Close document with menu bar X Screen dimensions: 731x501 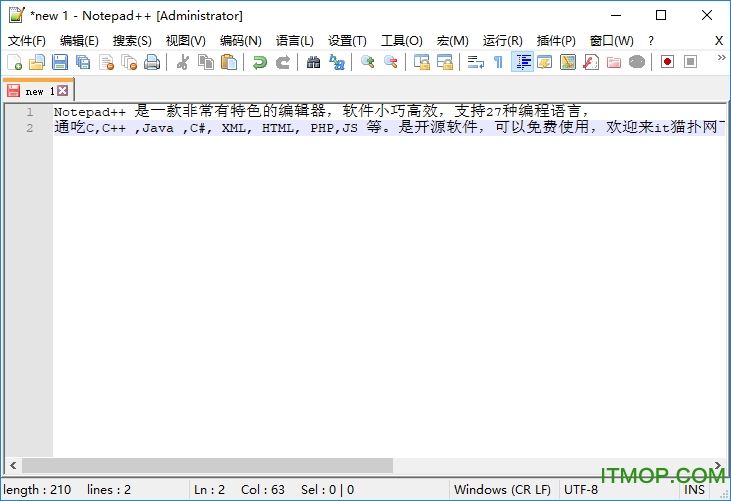coord(719,41)
